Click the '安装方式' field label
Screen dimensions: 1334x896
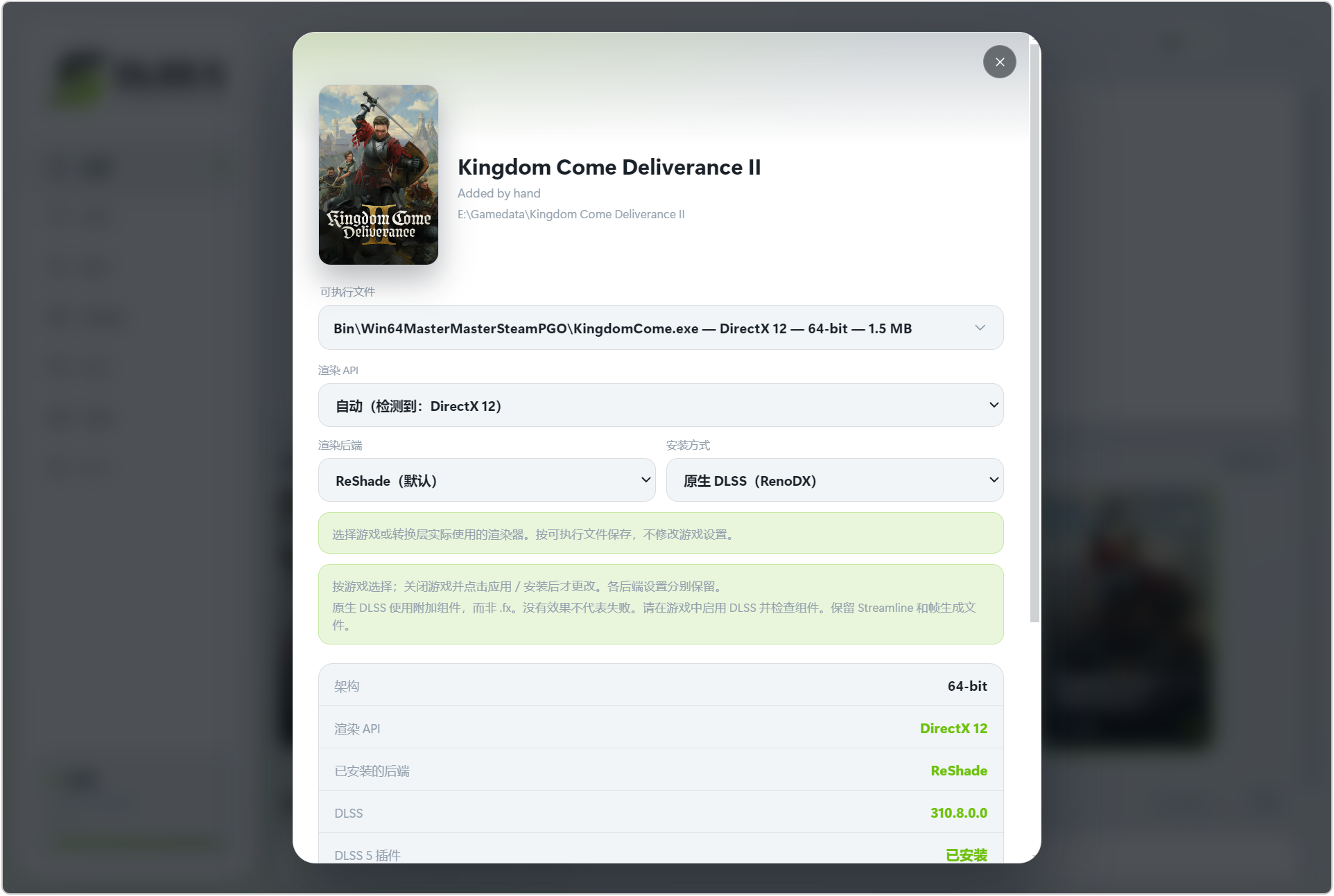[x=688, y=445]
